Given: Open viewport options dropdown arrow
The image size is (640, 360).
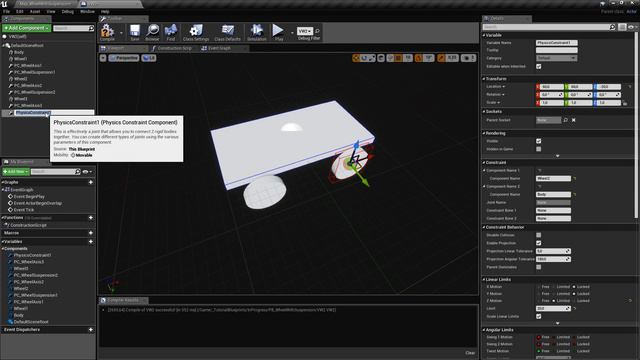Looking at the screenshot, I should pos(103,58).
